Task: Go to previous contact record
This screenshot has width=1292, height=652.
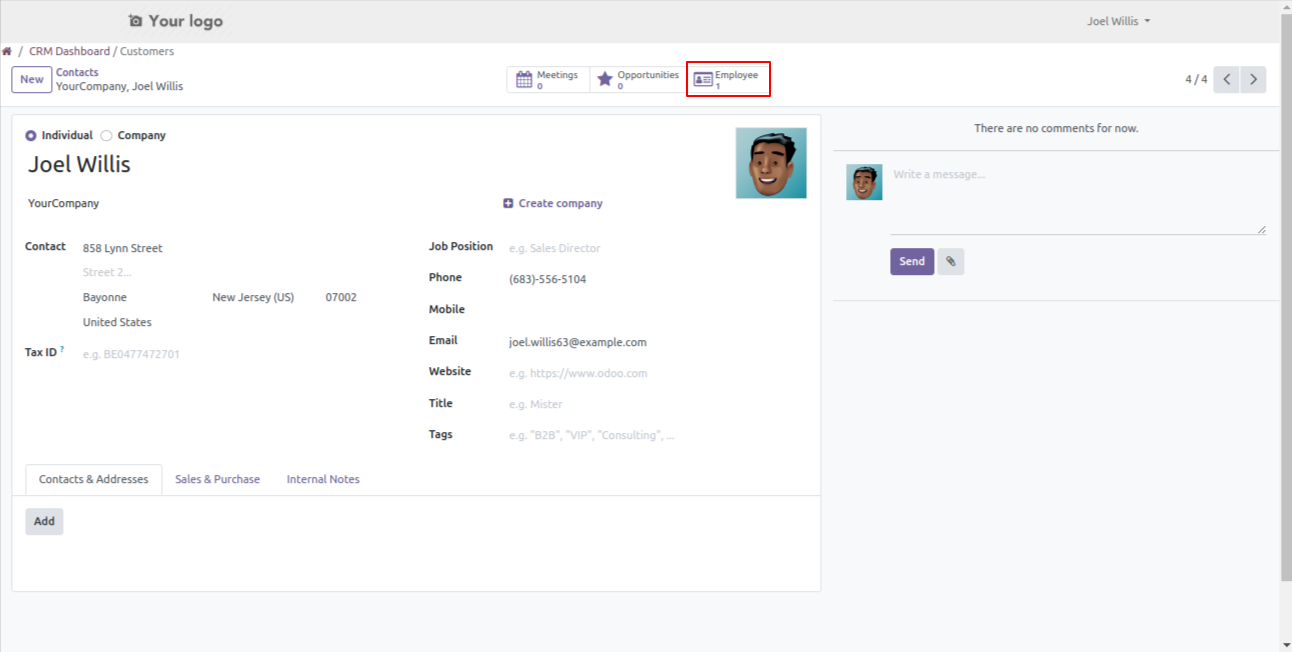Action: (1227, 79)
